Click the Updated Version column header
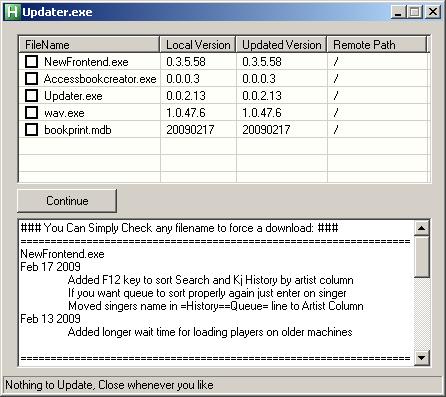 (281, 44)
